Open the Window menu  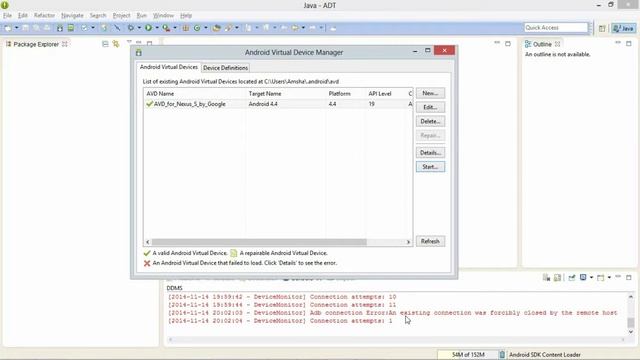163,16
